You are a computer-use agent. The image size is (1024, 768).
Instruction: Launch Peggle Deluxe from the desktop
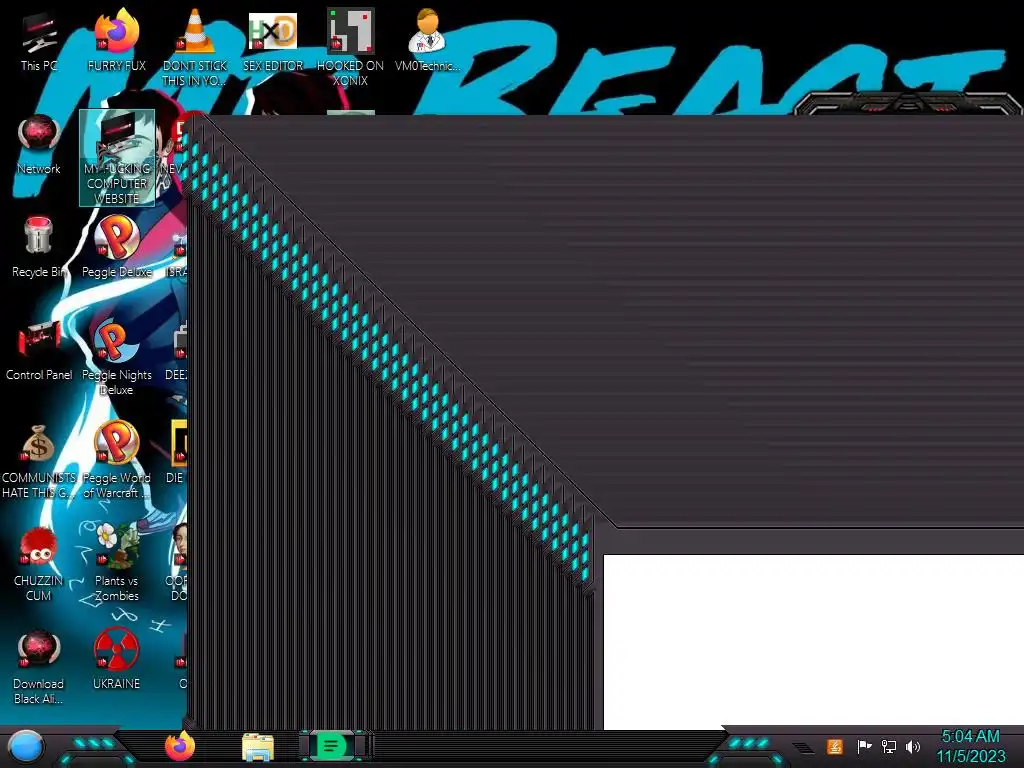click(116, 247)
